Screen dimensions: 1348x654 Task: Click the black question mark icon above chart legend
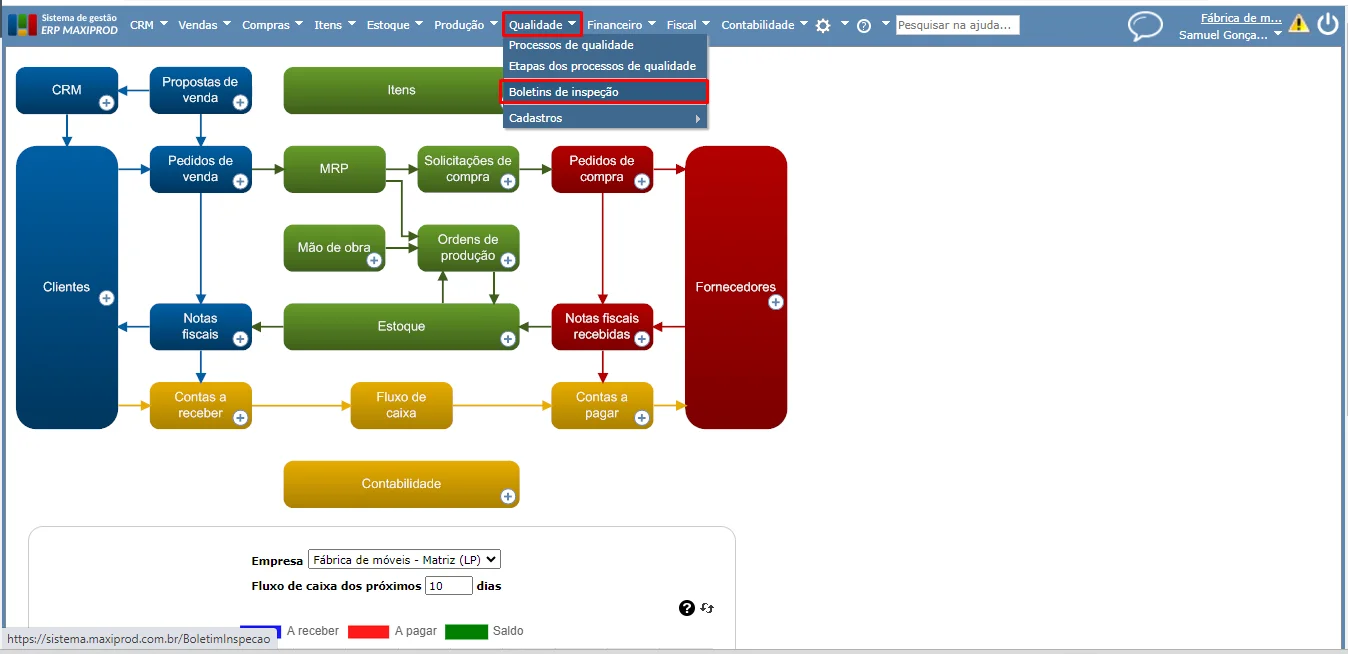[687, 608]
